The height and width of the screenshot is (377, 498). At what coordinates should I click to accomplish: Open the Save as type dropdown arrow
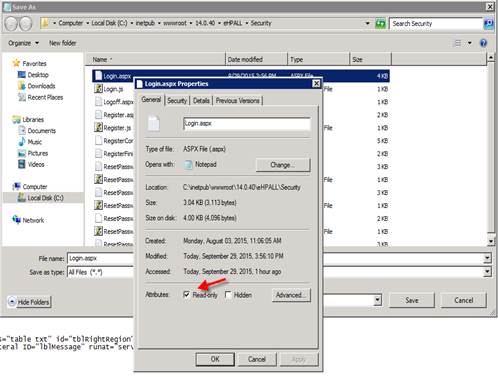point(487,272)
